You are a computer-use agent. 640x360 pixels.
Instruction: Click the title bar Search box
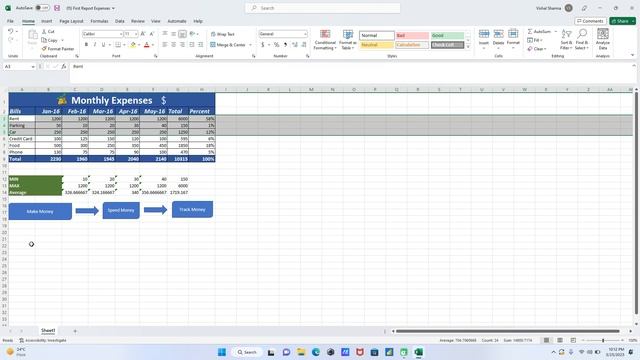click(x=322, y=8)
